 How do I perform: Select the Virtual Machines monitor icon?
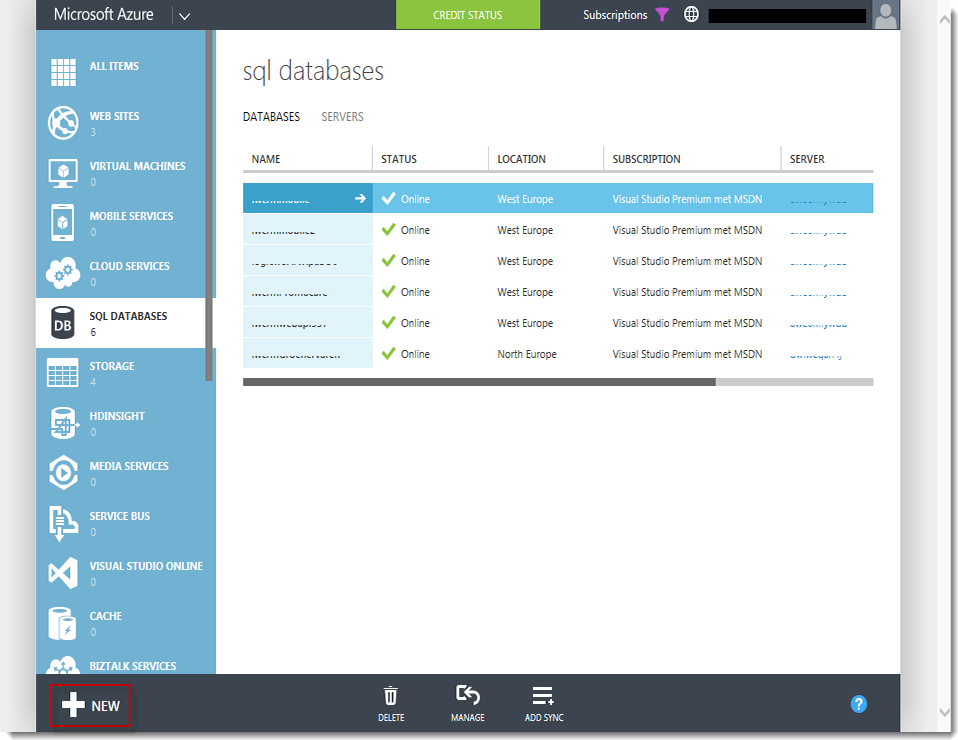pyautogui.click(x=63, y=173)
